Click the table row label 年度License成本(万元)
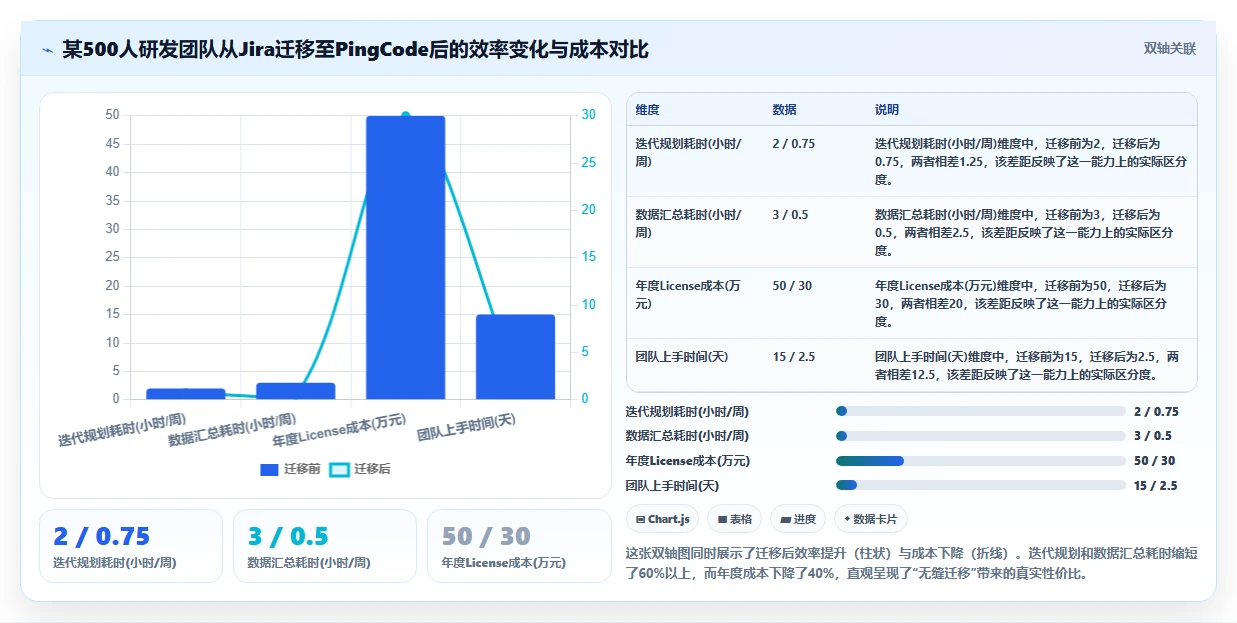Image resolution: width=1237 pixels, height=623 pixels. [x=689, y=294]
